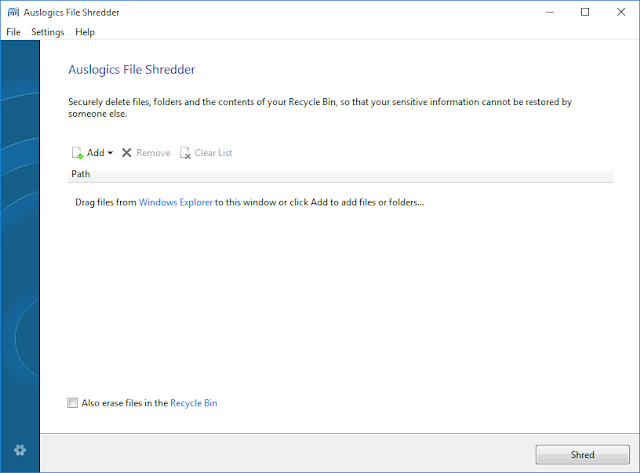640x473 pixels.
Task: Follow the Windows Explorer link
Action: pyautogui.click(x=176, y=202)
